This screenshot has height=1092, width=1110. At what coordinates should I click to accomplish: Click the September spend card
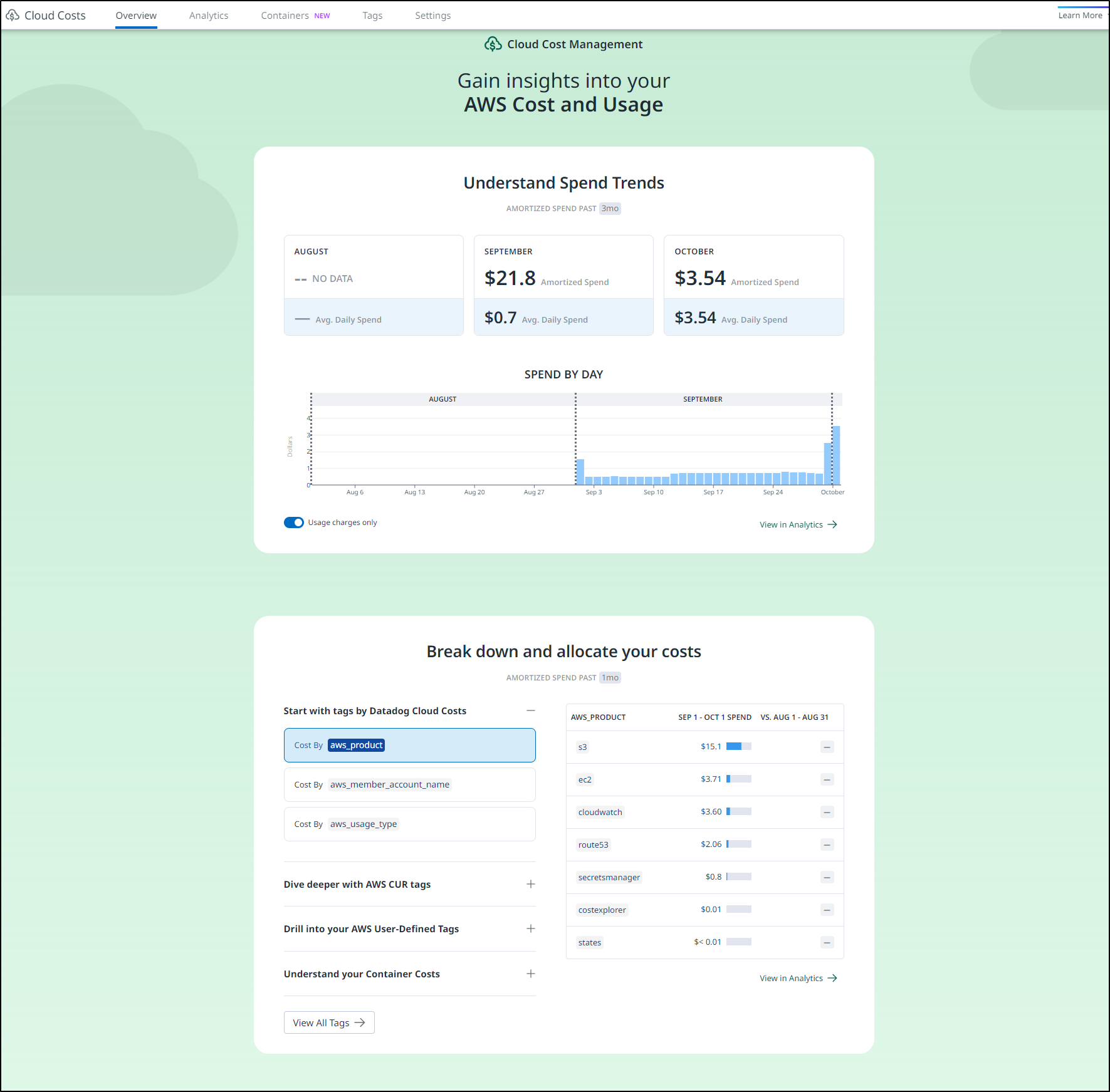tap(564, 286)
